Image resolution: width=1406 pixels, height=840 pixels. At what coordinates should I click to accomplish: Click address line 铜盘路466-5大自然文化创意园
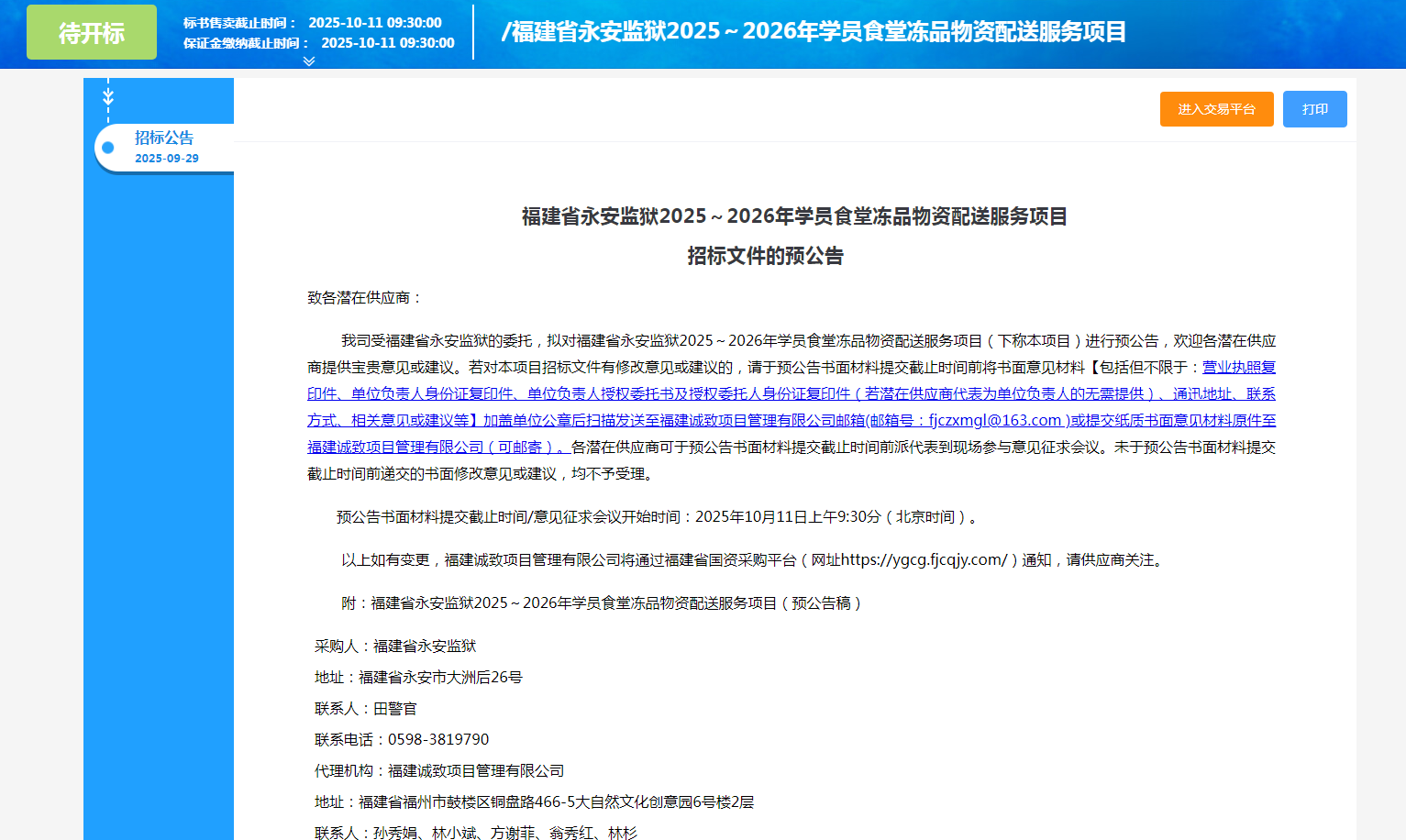point(534,801)
